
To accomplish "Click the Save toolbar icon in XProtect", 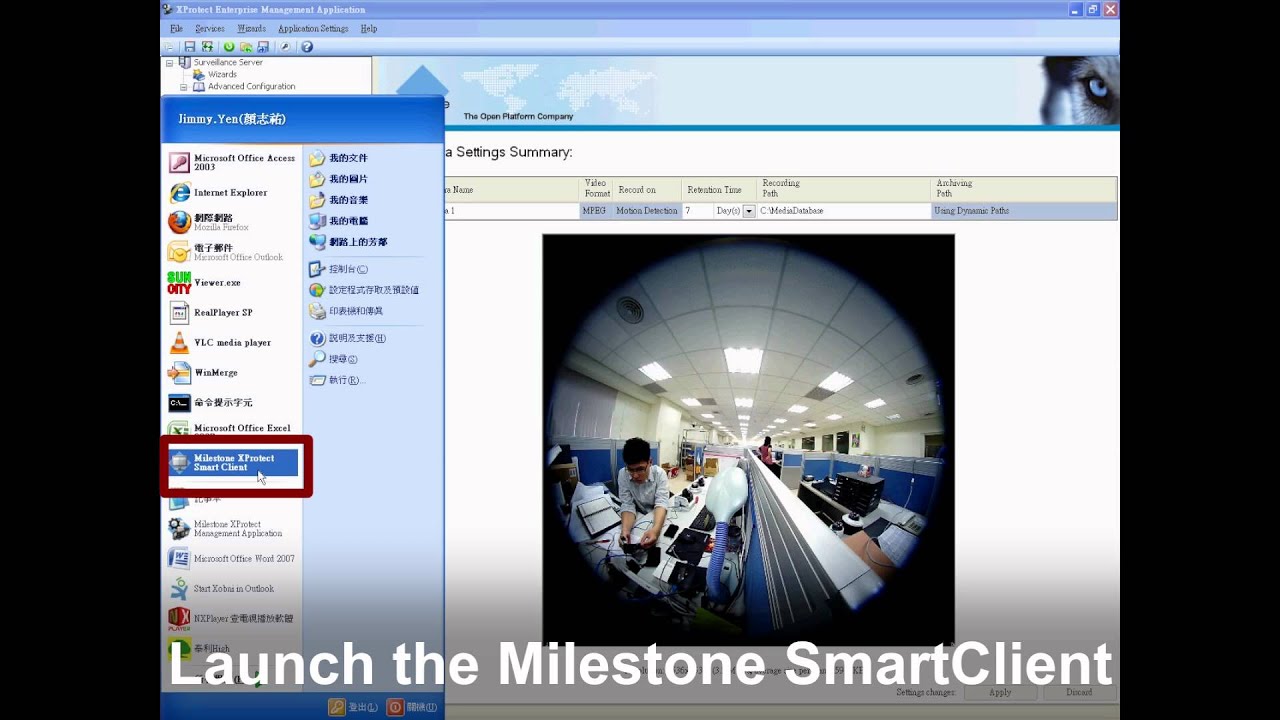I will (190, 46).
